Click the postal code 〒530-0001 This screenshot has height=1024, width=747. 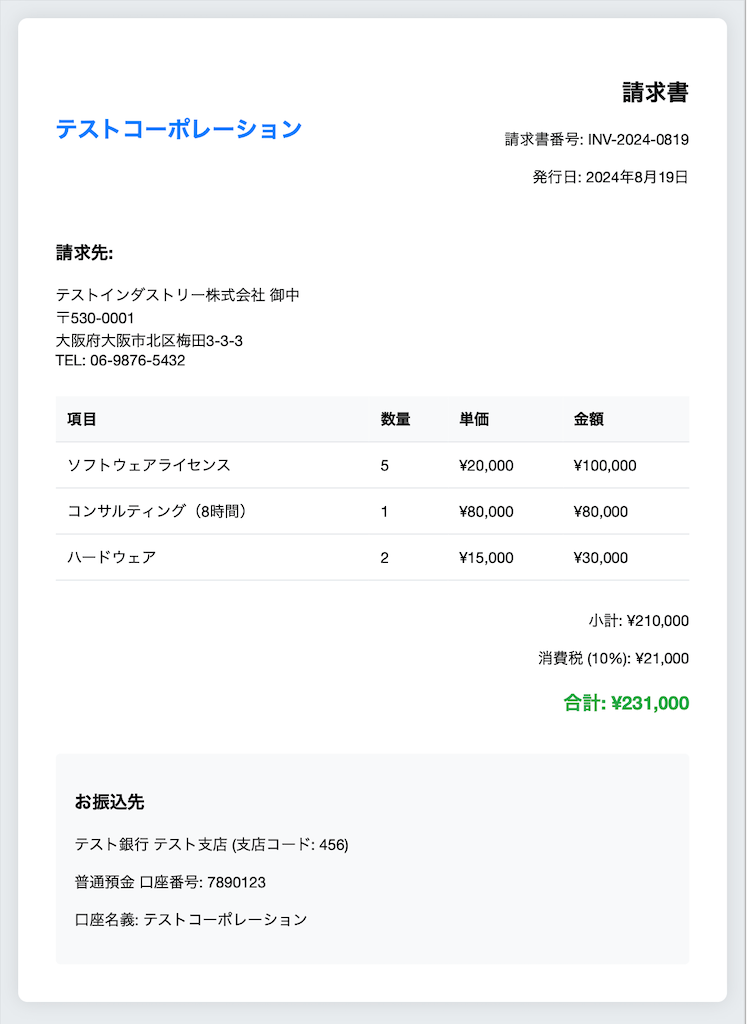click(x=95, y=318)
